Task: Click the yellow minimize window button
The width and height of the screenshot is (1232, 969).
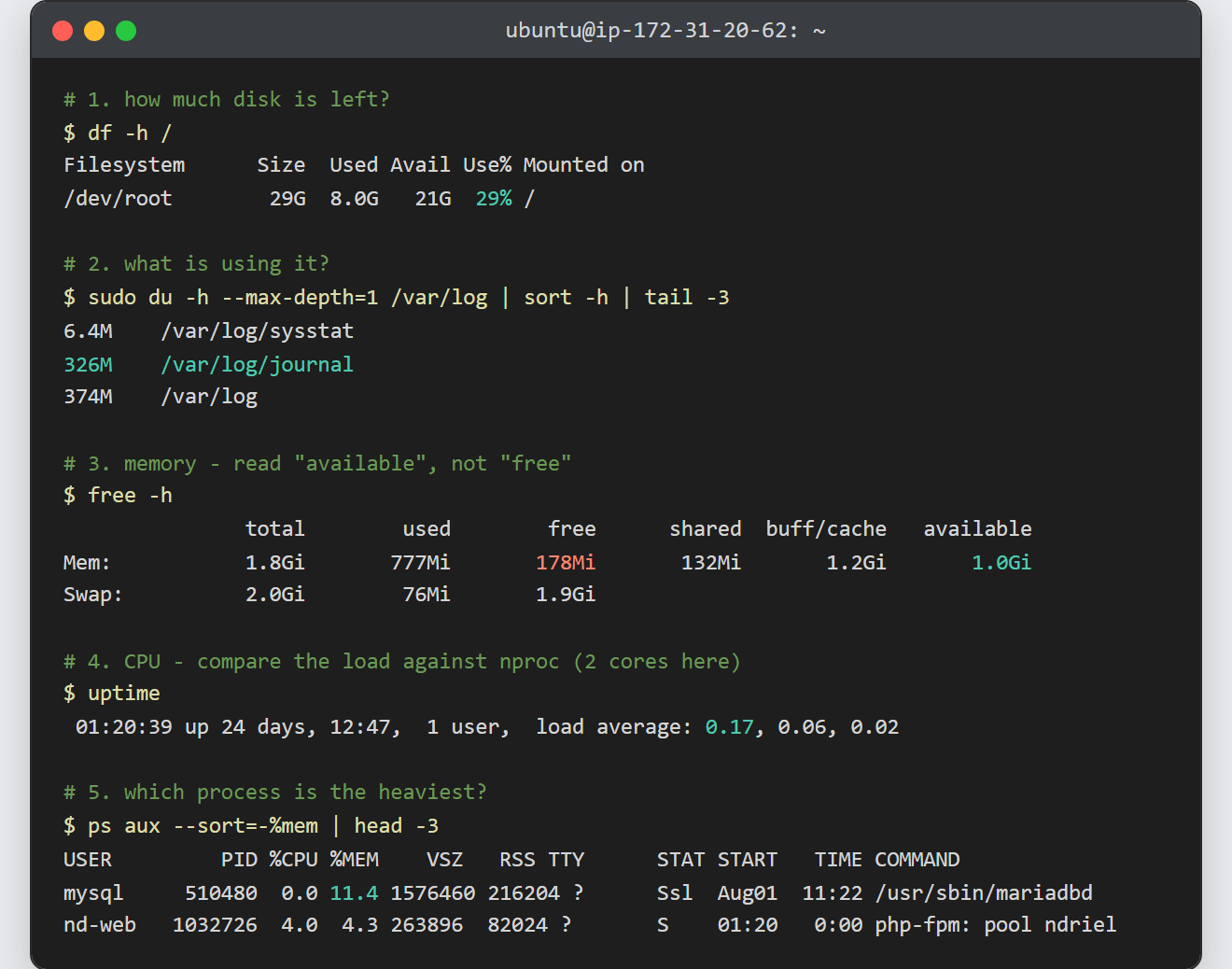Action: coord(94,31)
